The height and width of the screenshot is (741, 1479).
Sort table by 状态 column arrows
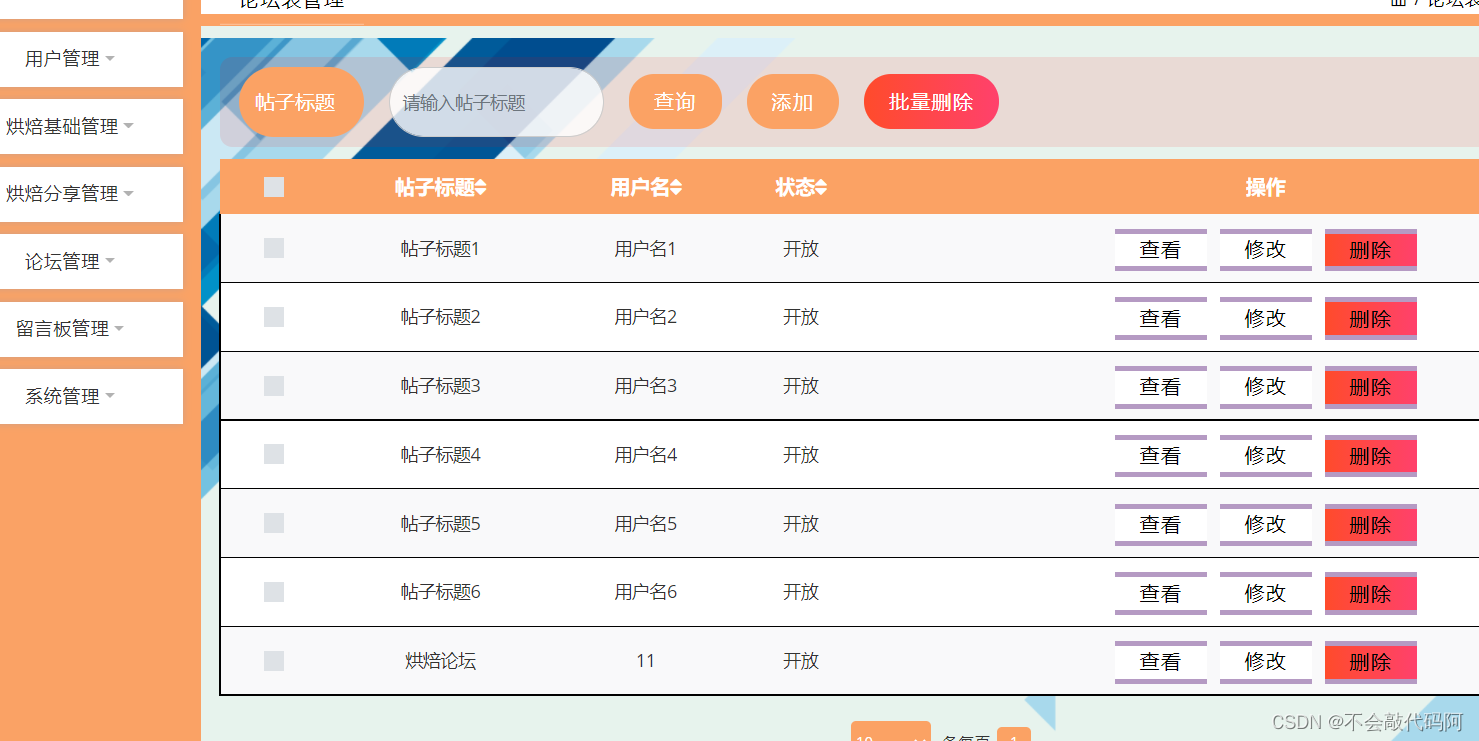(x=821, y=188)
